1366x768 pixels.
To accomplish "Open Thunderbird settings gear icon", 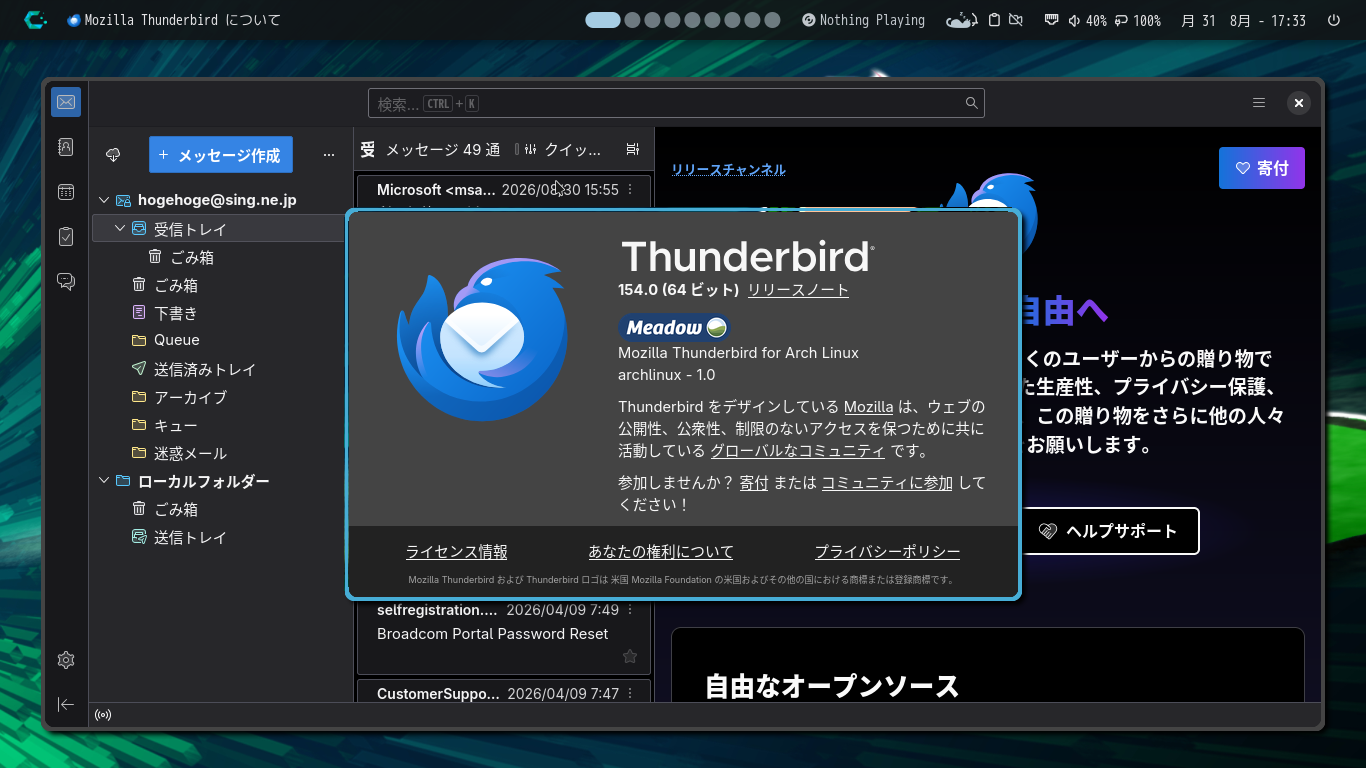I will click(x=66, y=660).
